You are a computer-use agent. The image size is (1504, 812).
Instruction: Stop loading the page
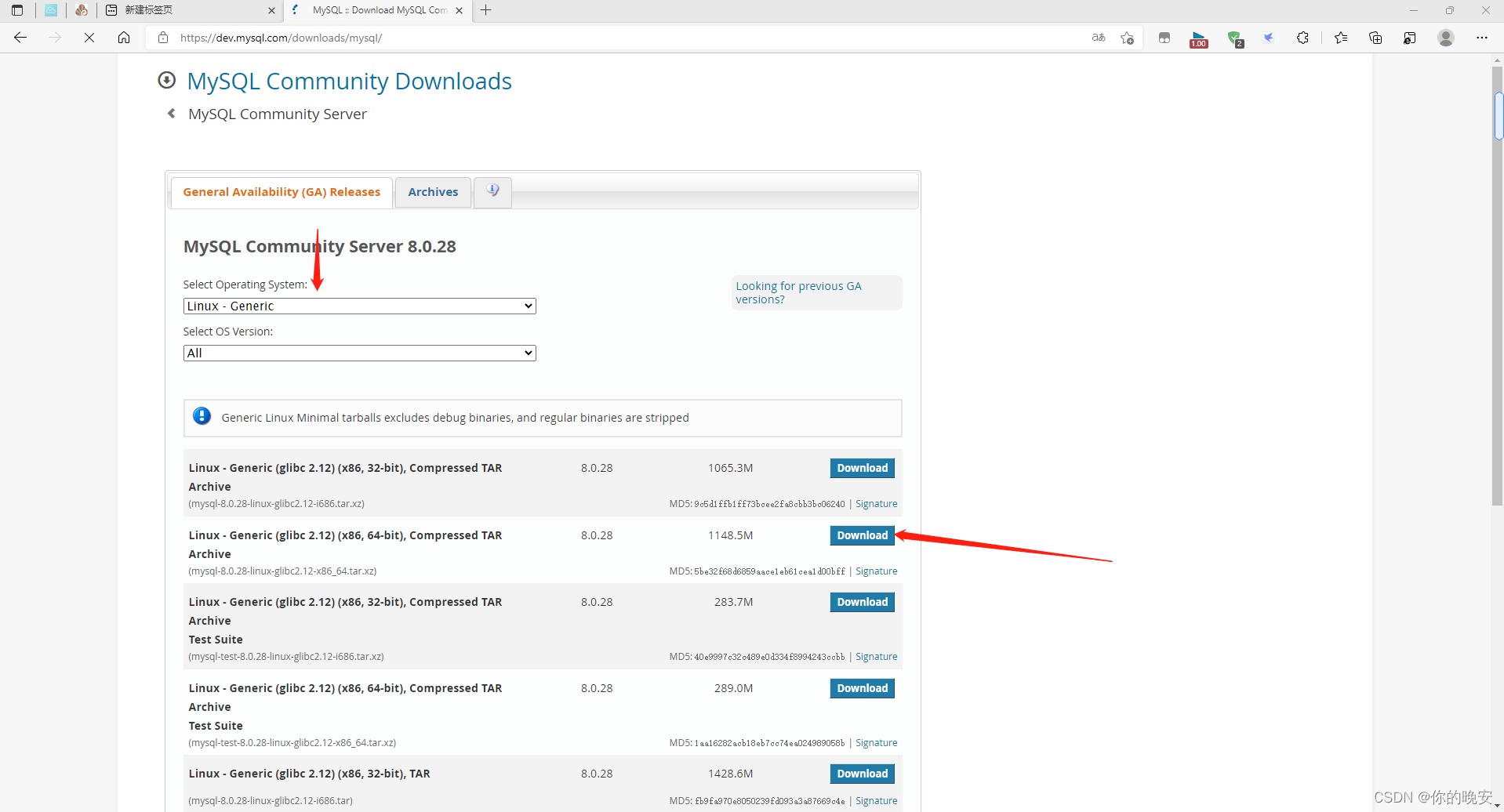[x=89, y=38]
